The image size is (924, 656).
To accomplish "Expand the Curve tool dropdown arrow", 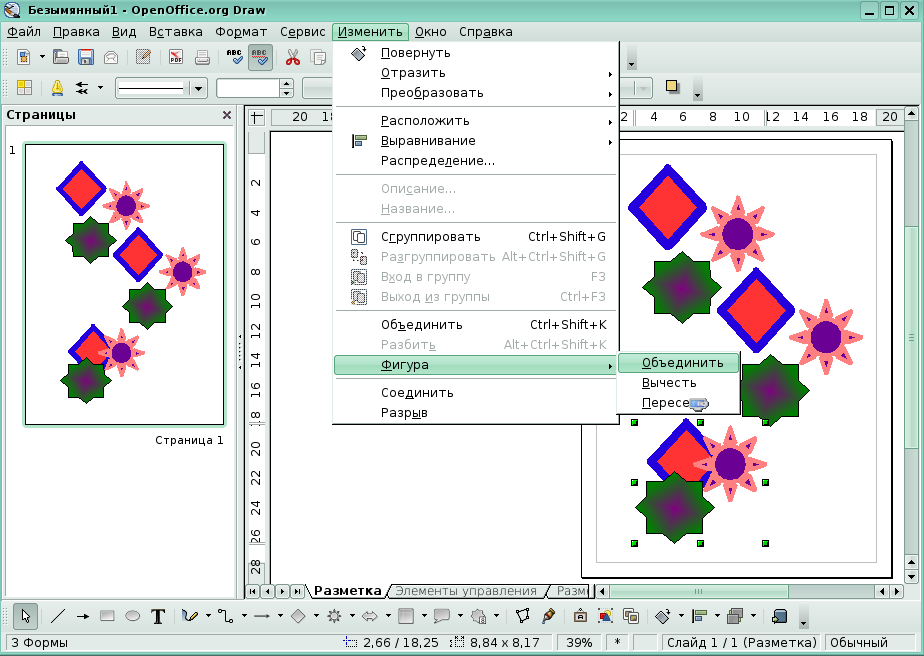I will [209, 616].
